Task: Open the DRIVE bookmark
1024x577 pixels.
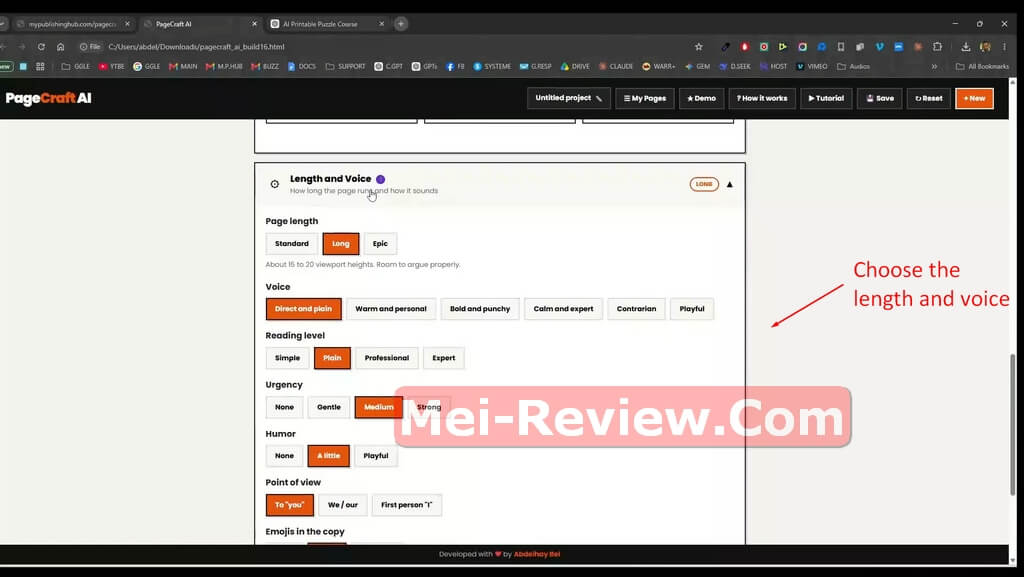Action: pos(575,67)
